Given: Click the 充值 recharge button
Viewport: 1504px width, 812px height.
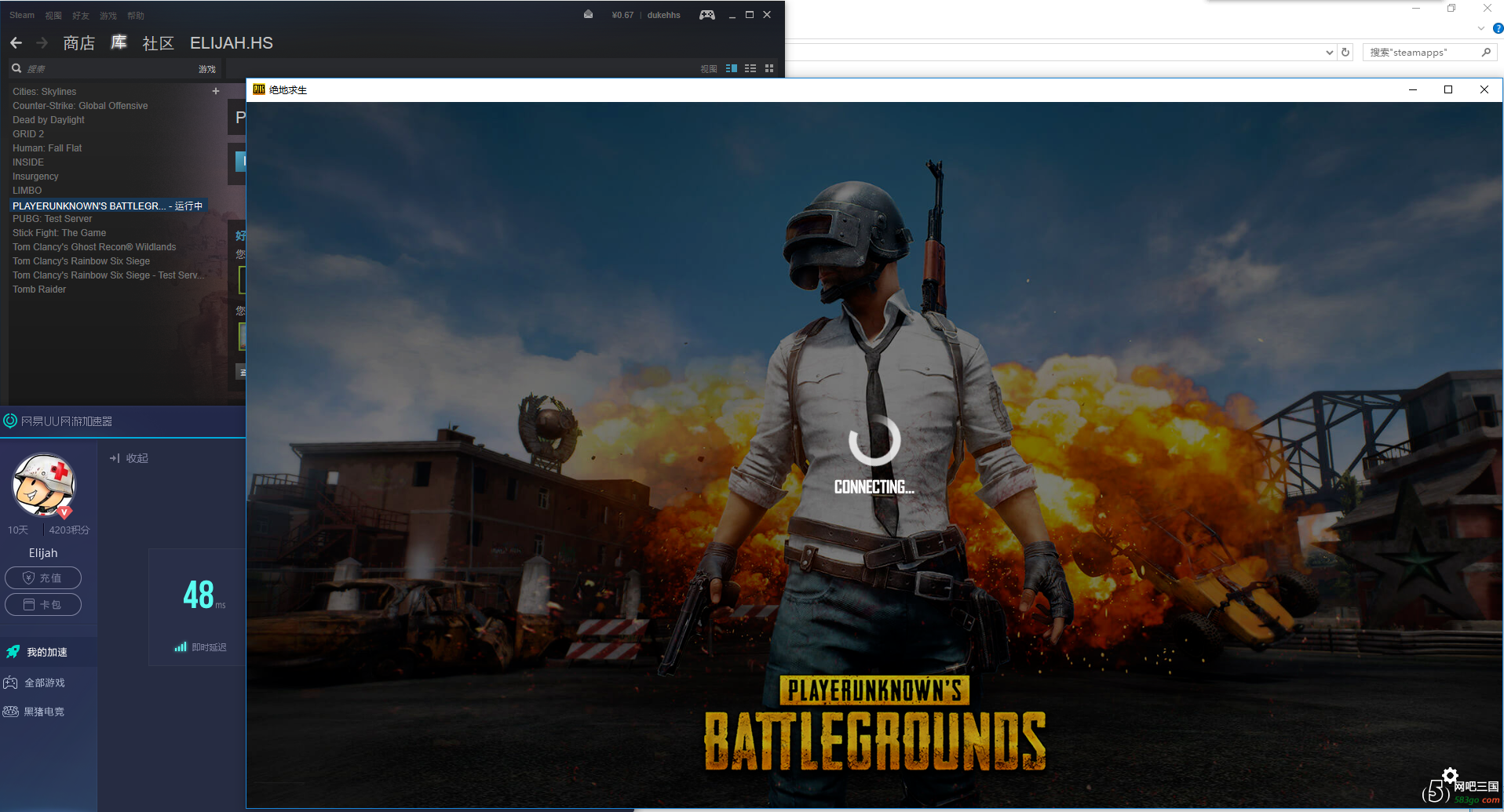Looking at the screenshot, I should (x=43, y=578).
